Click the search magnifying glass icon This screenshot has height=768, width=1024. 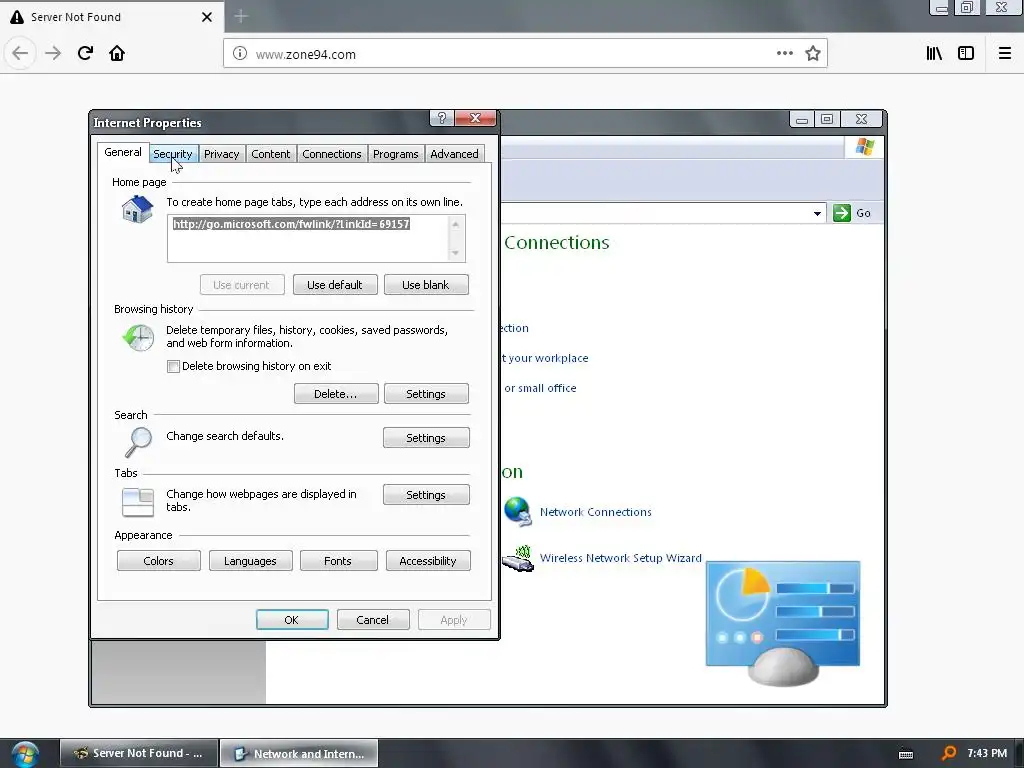tap(138, 442)
